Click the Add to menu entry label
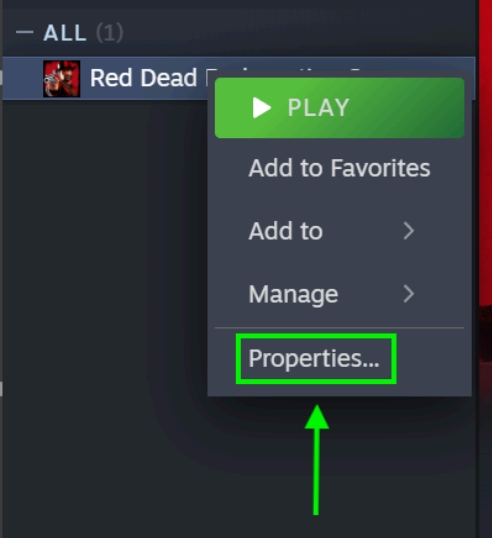 pyautogui.click(x=285, y=231)
